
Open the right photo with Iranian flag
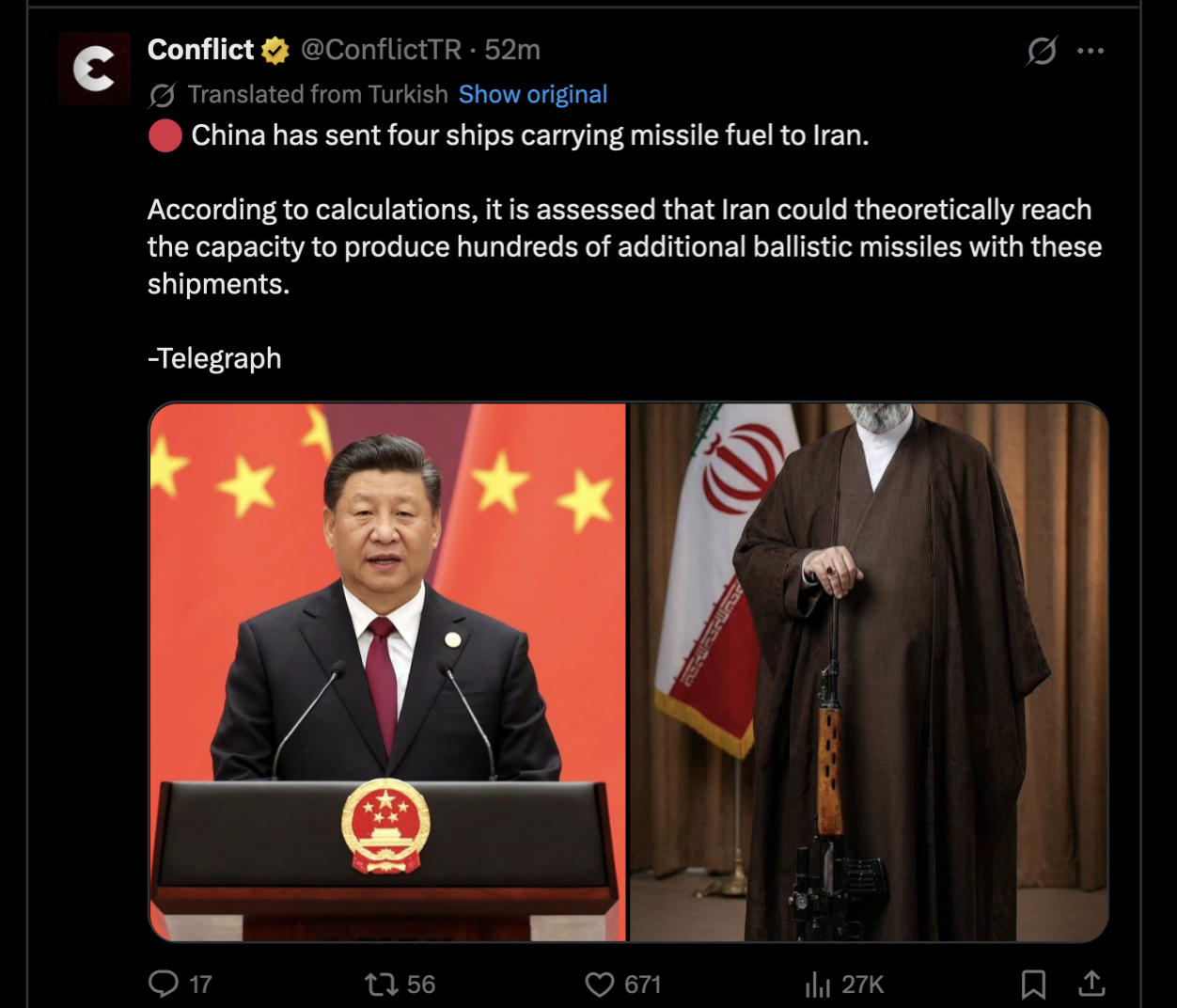point(869,672)
